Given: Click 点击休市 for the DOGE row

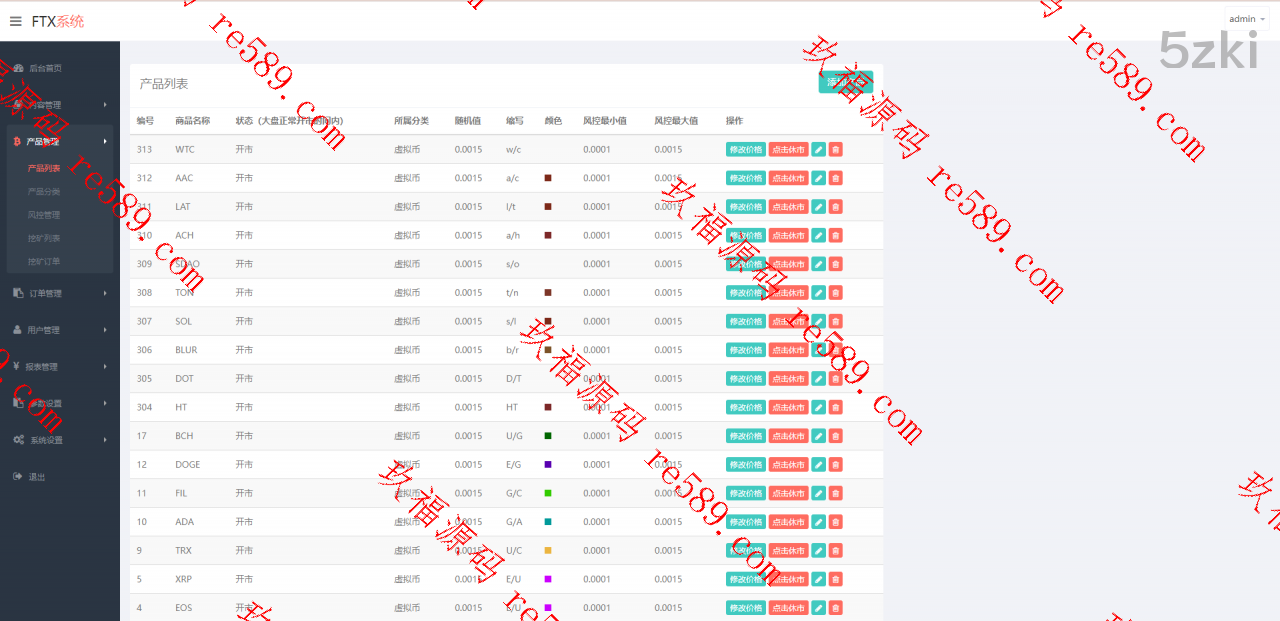Looking at the screenshot, I should pos(788,465).
